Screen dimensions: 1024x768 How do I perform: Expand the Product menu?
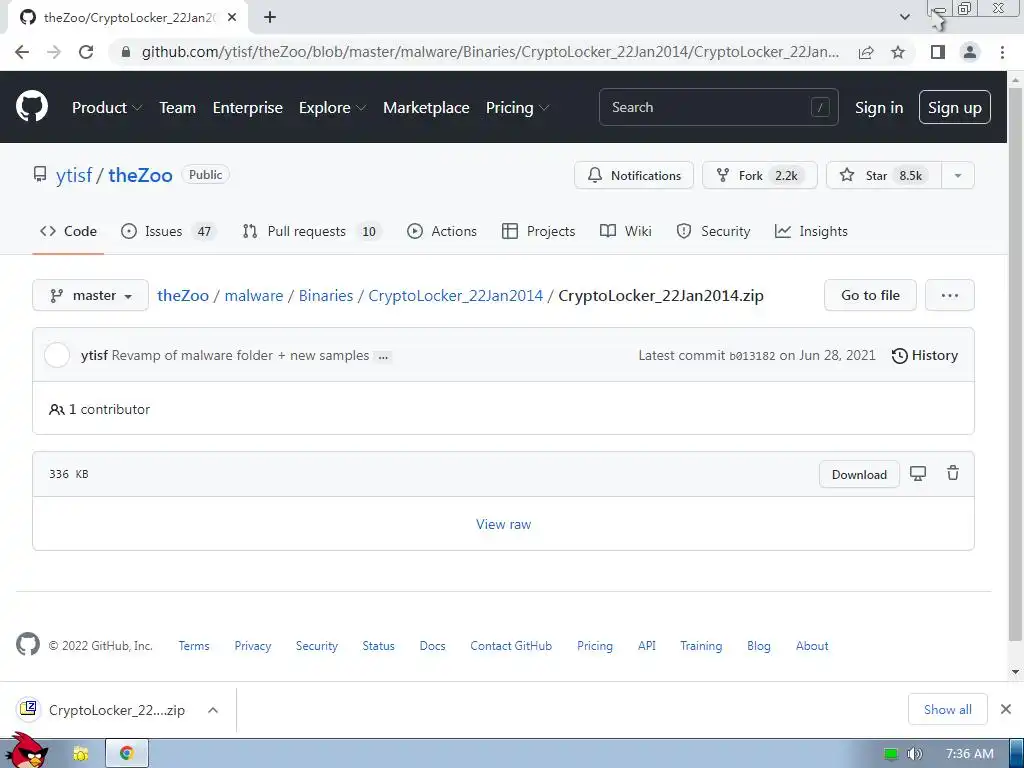coord(106,108)
